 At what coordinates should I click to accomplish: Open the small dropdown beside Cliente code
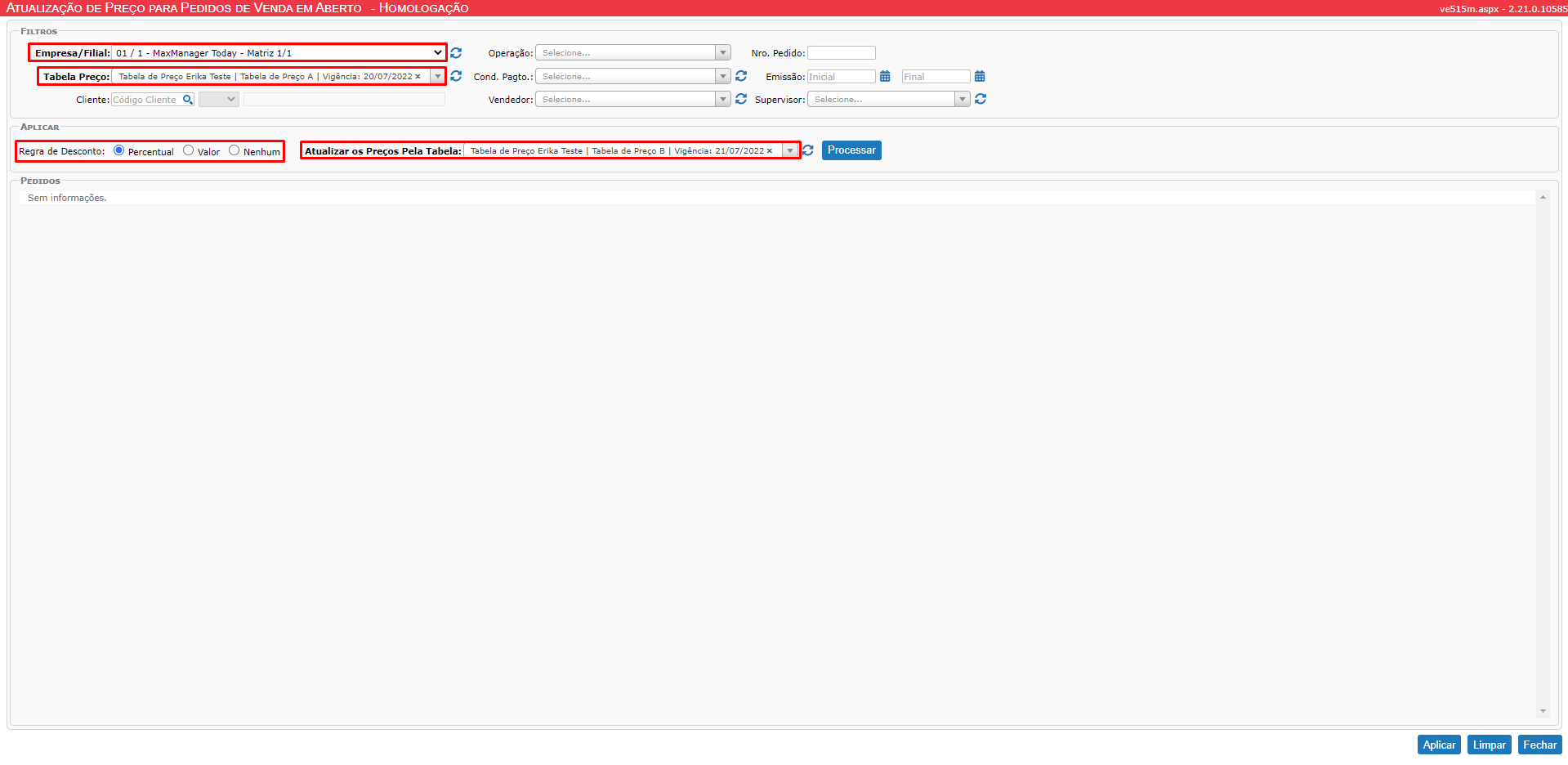[219, 100]
